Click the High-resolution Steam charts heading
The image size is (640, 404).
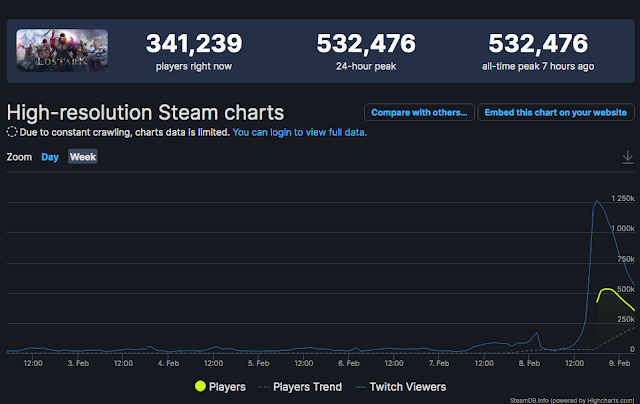coord(146,111)
